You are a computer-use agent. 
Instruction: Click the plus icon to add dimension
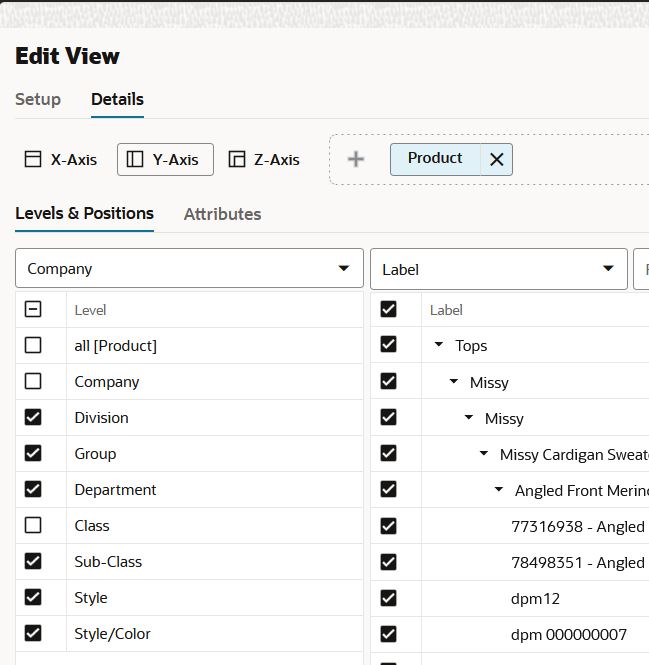[355, 159]
